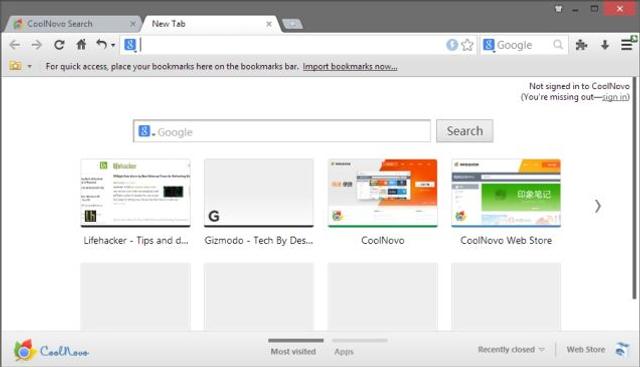This screenshot has height=367, width=640.
Task: Select the Most visited section
Action: click(x=293, y=351)
